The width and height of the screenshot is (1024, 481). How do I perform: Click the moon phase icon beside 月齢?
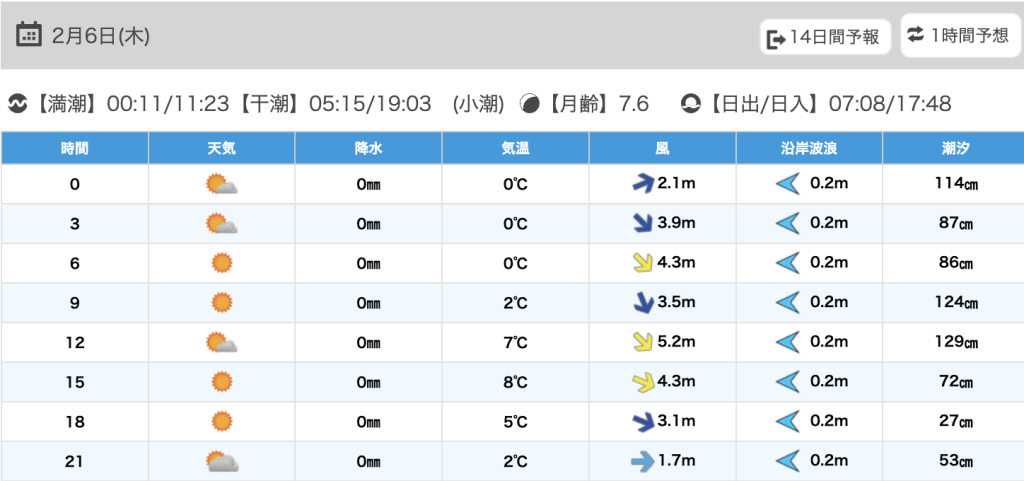pyautogui.click(x=530, y=103)
